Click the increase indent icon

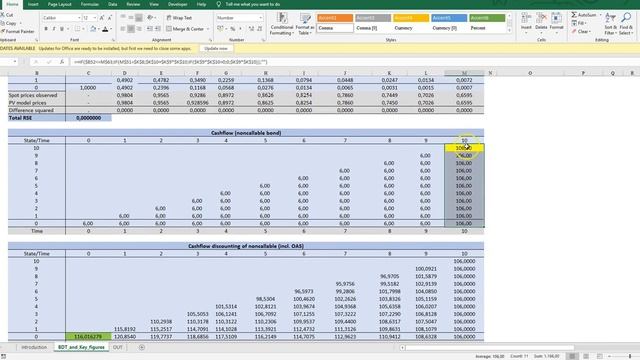(158, 29)
